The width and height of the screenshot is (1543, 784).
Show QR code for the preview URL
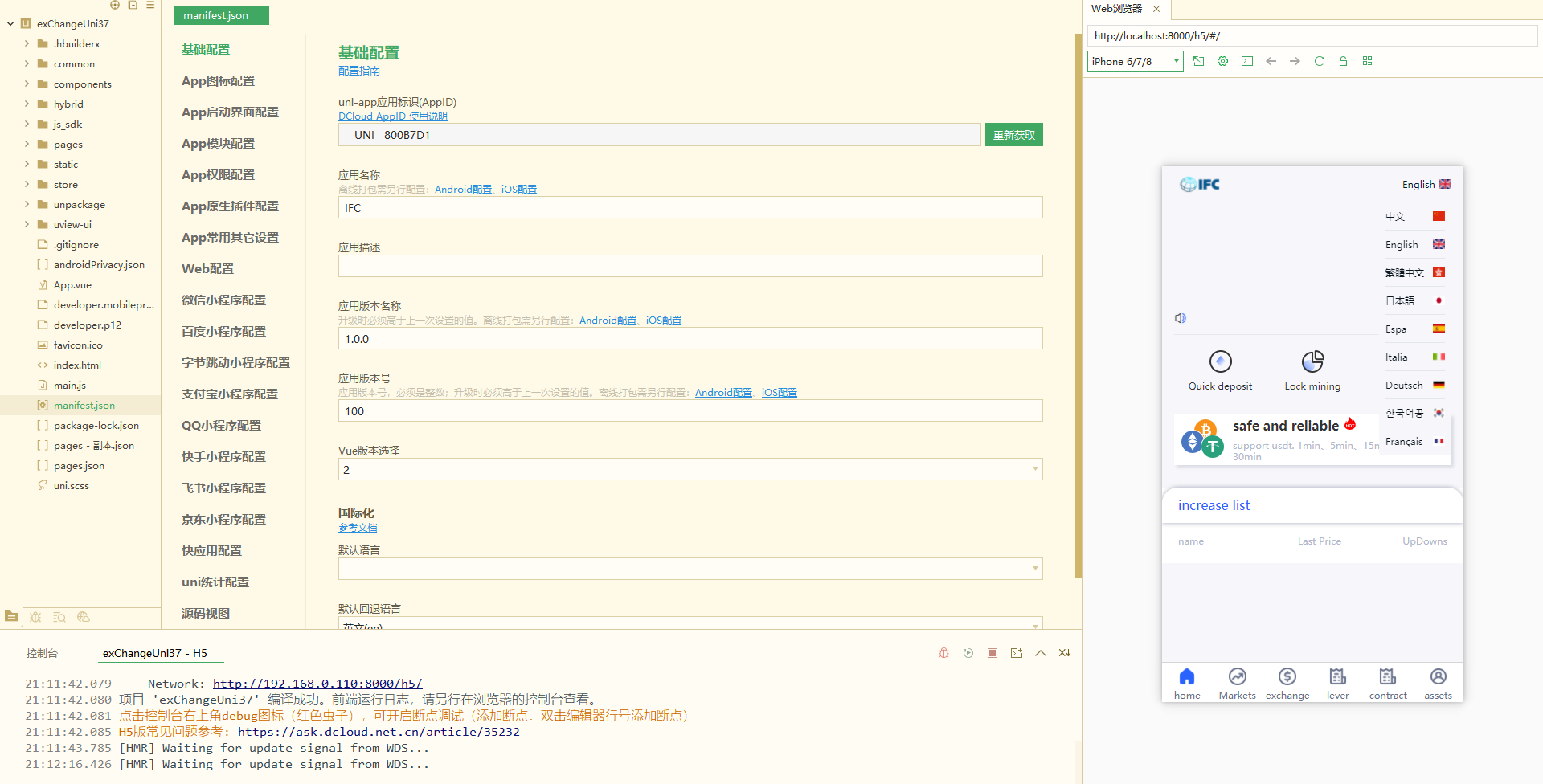pos(1367,61)
